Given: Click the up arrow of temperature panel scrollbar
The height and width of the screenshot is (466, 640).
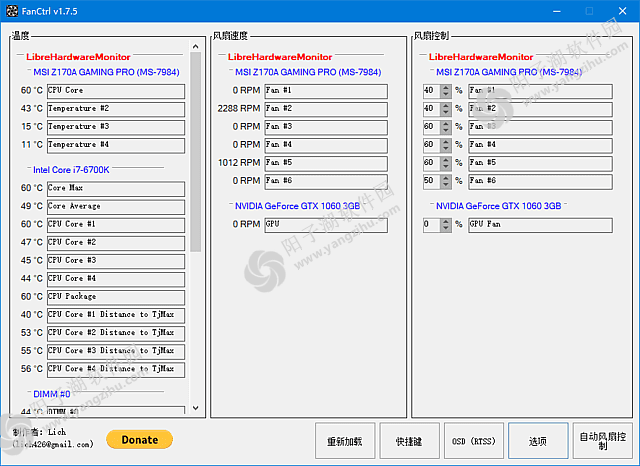Looking at the screenshot, I should click(x=196, y=46).
